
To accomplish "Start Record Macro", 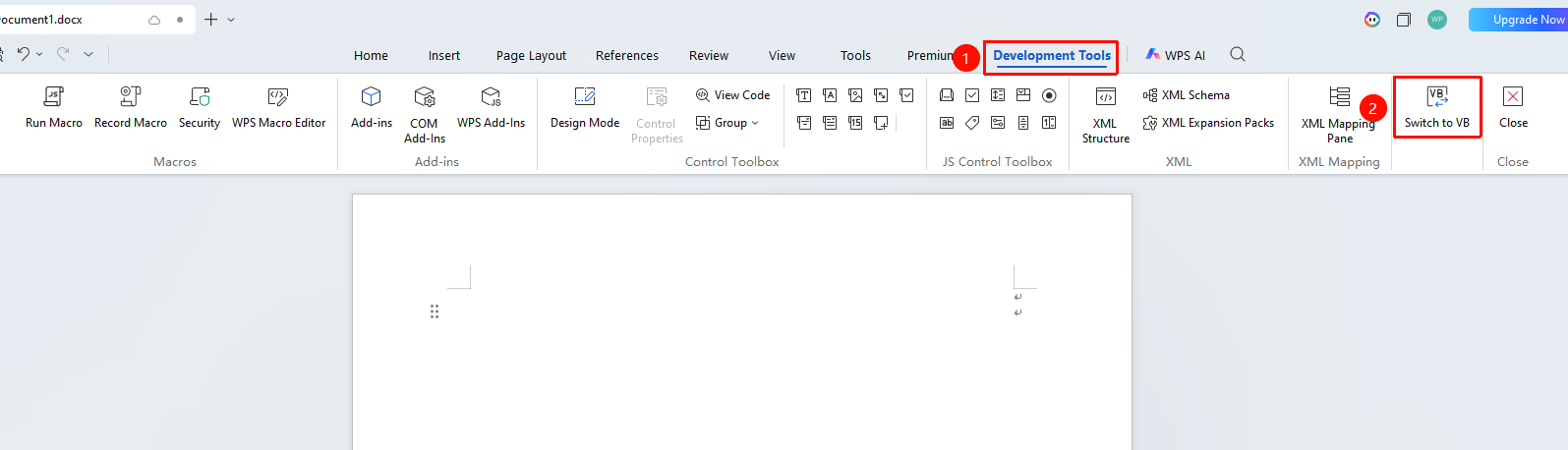I will (130, 107).
